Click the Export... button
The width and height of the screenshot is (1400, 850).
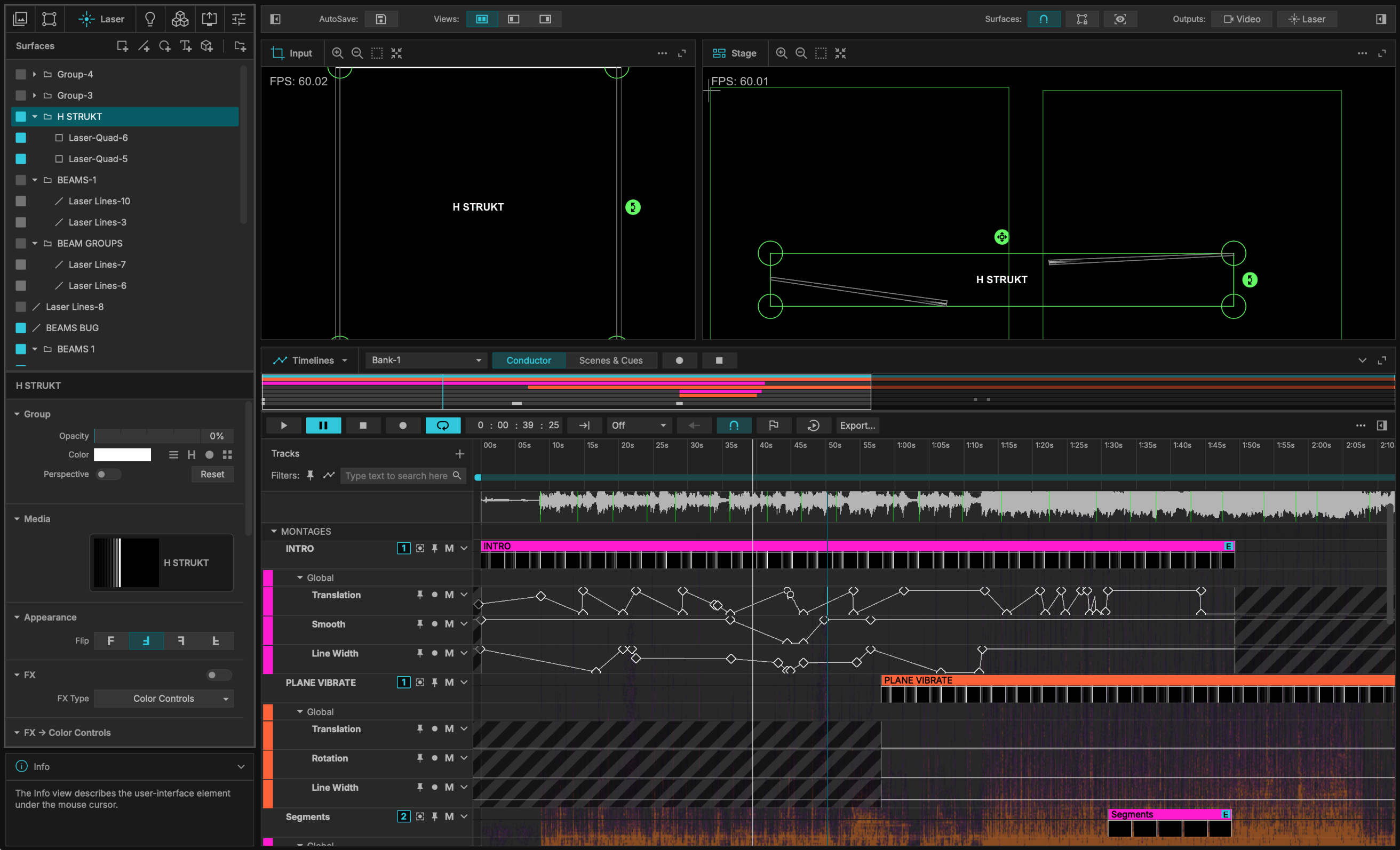(857, 426)
